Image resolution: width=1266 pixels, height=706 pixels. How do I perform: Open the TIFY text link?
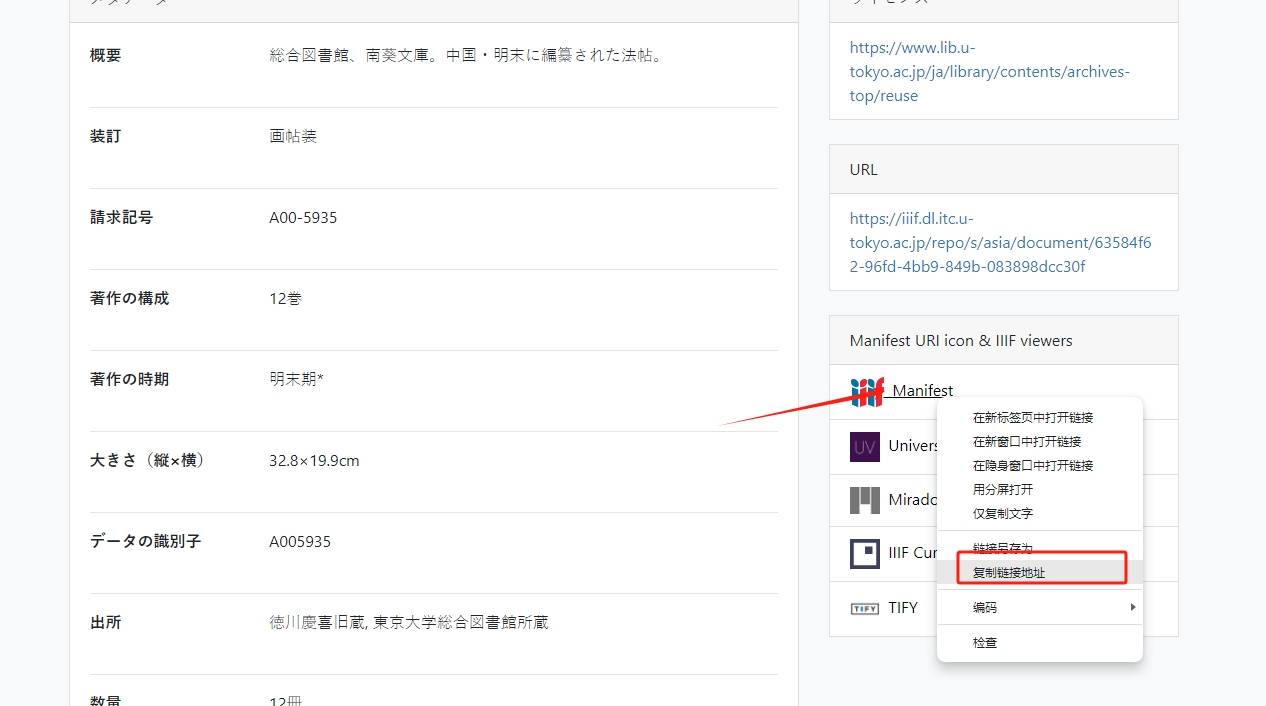point(902,607)
